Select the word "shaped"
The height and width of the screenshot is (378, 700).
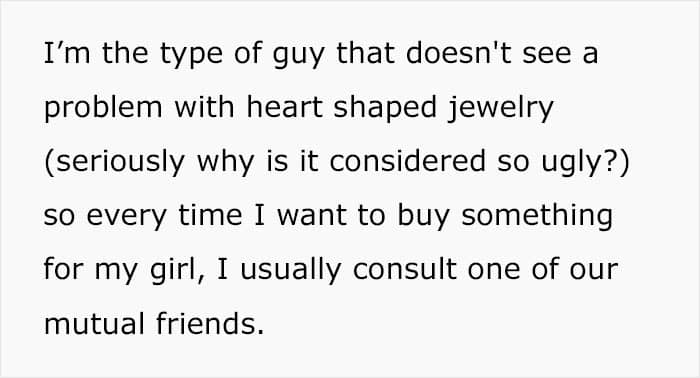(x=385, y=109)
